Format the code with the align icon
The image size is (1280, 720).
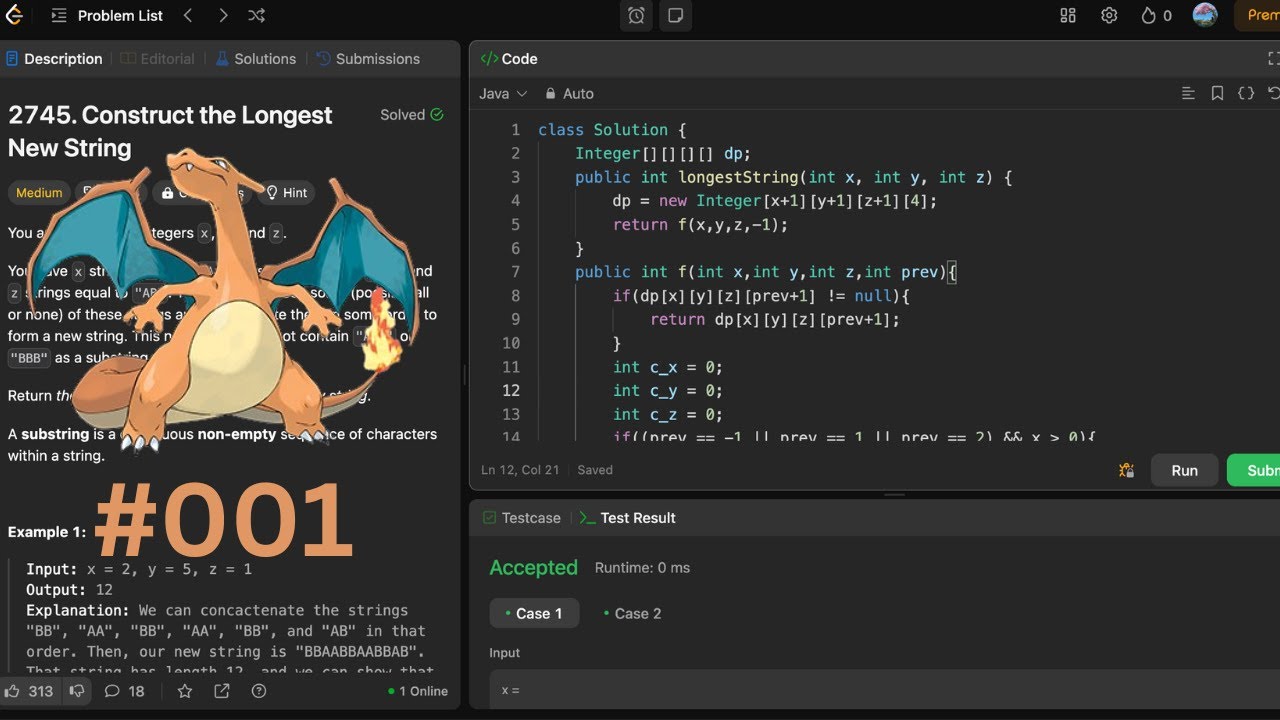tap(1188, 93)
